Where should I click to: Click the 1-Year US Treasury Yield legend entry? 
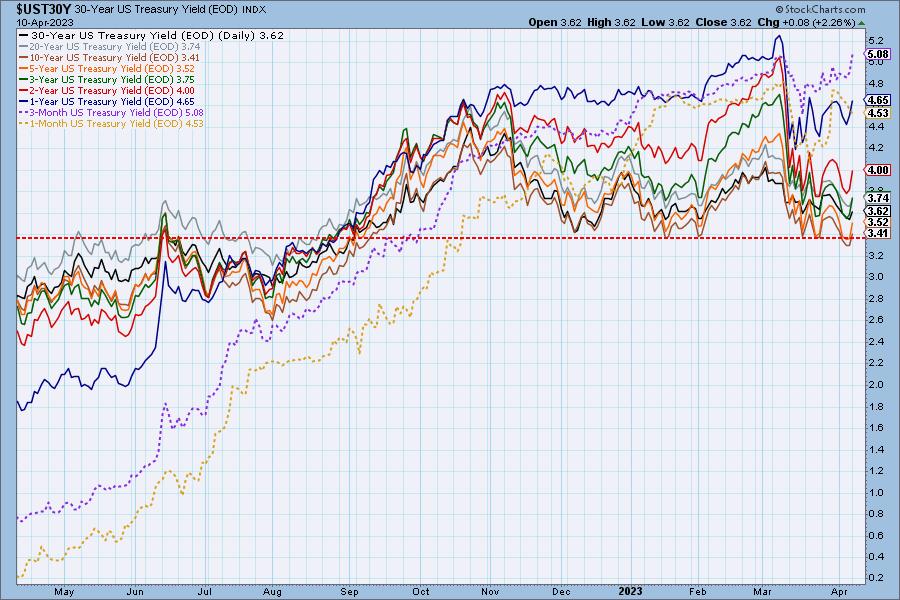pyautogui.click(x=107, y=101)
